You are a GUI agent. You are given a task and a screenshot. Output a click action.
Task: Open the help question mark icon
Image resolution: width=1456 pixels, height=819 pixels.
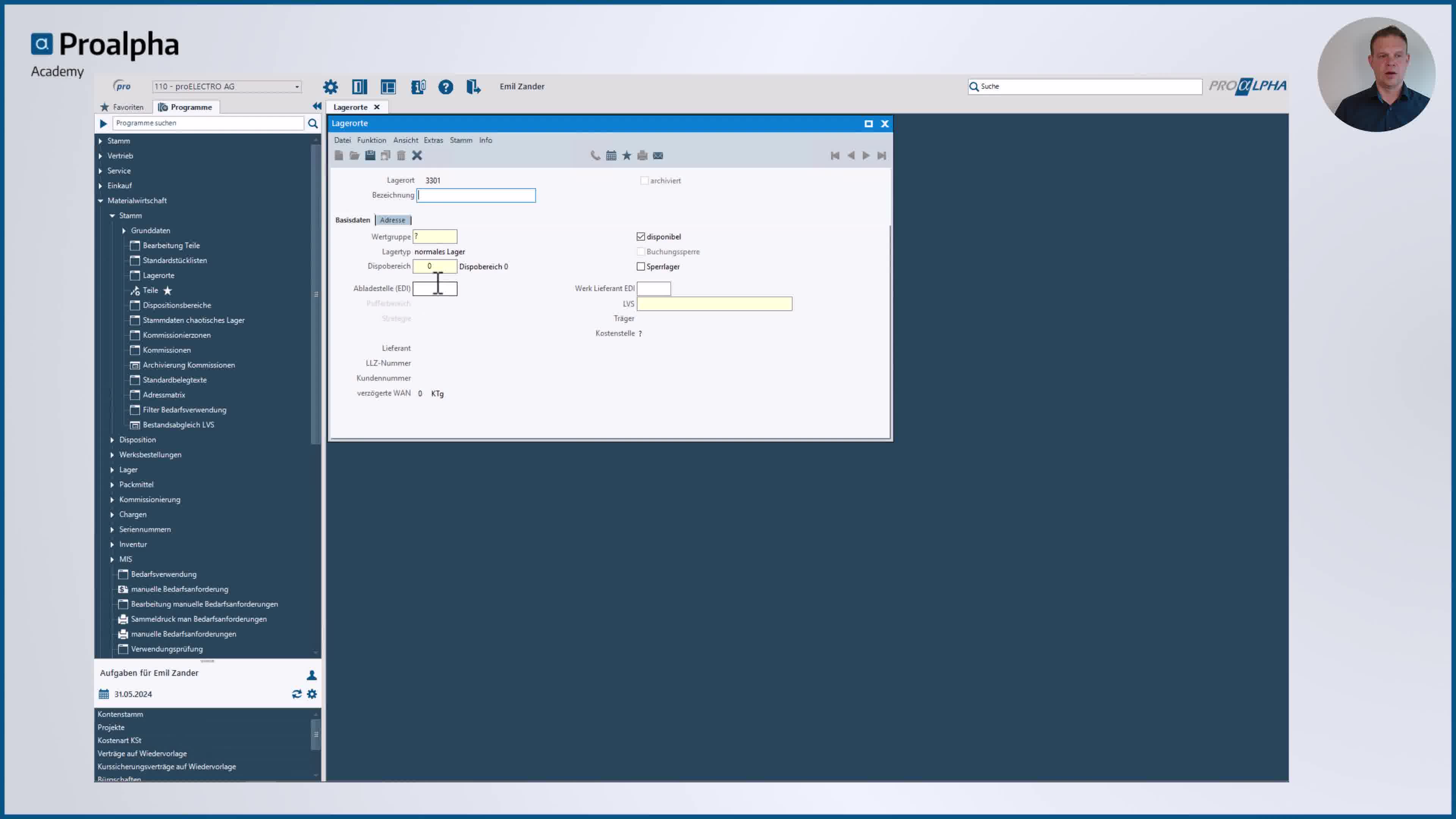446,86
